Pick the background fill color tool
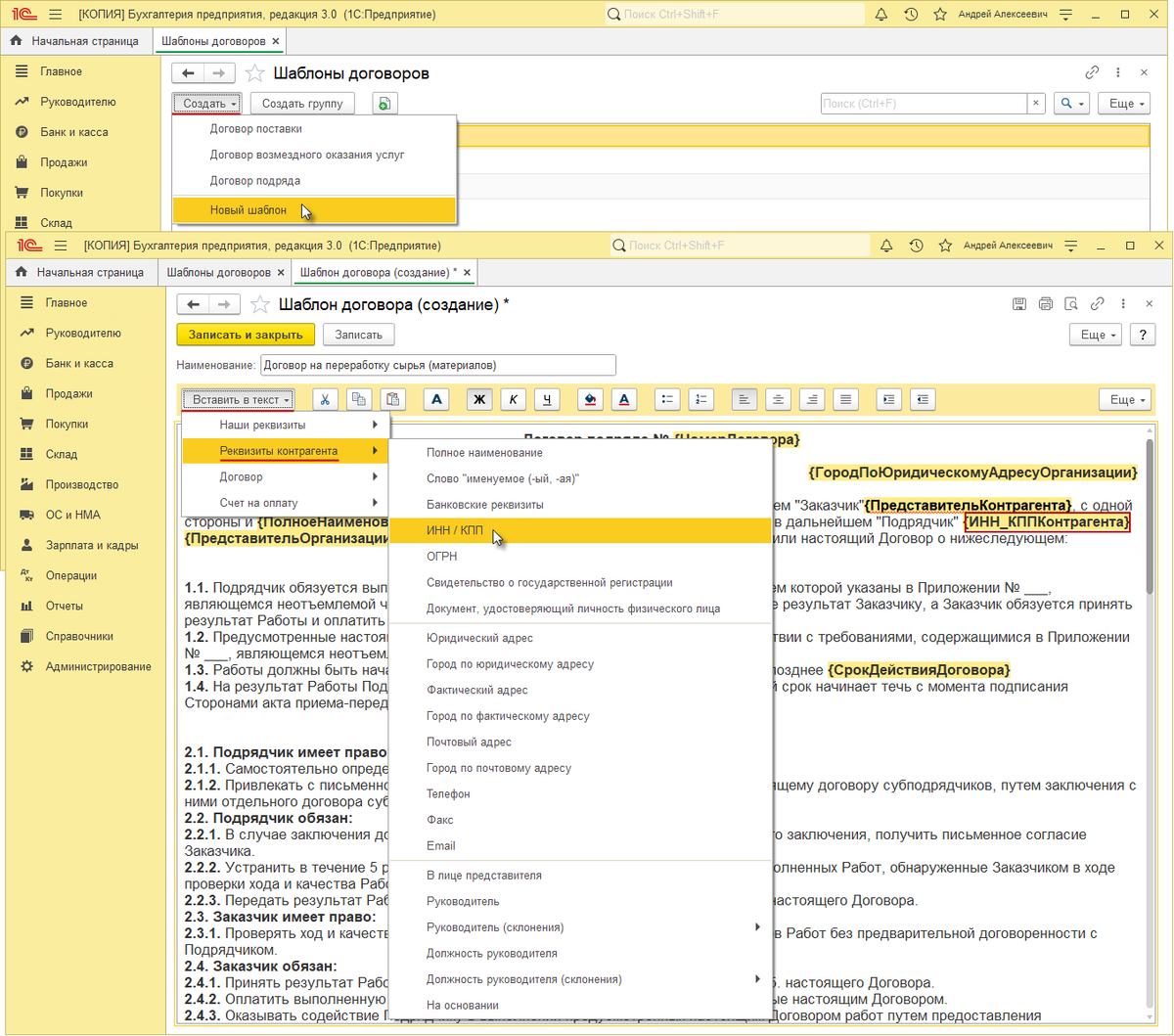1174x1036 pixels. point(590,399)
